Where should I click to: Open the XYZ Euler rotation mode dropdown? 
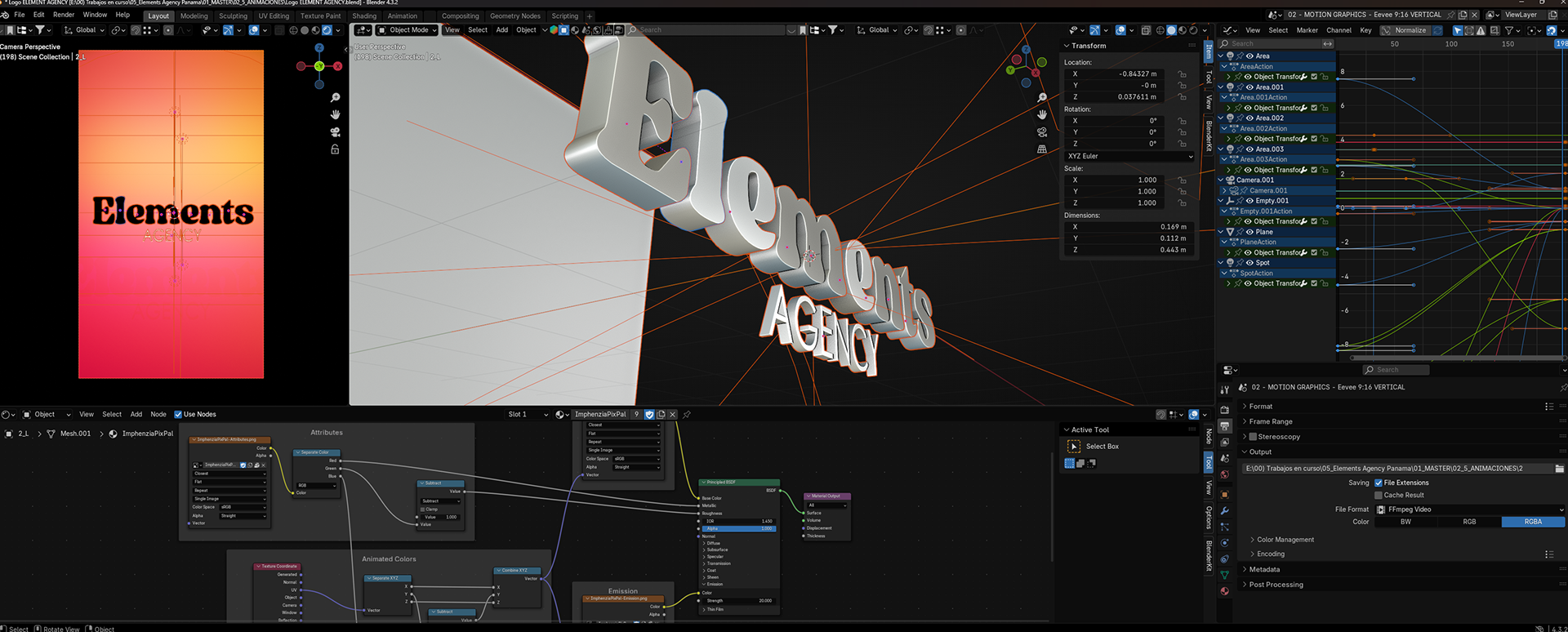(x=1130, y=157)
